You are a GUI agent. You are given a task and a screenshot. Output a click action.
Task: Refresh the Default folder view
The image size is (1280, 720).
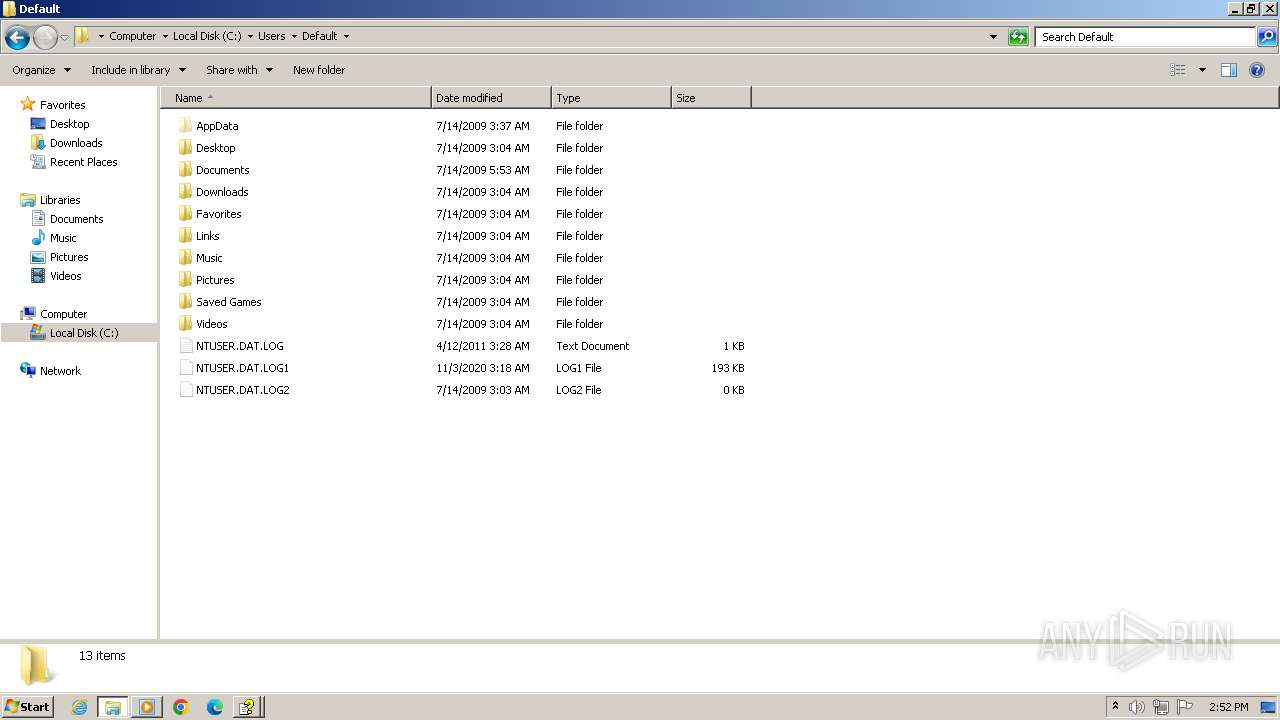point(1018,37)
